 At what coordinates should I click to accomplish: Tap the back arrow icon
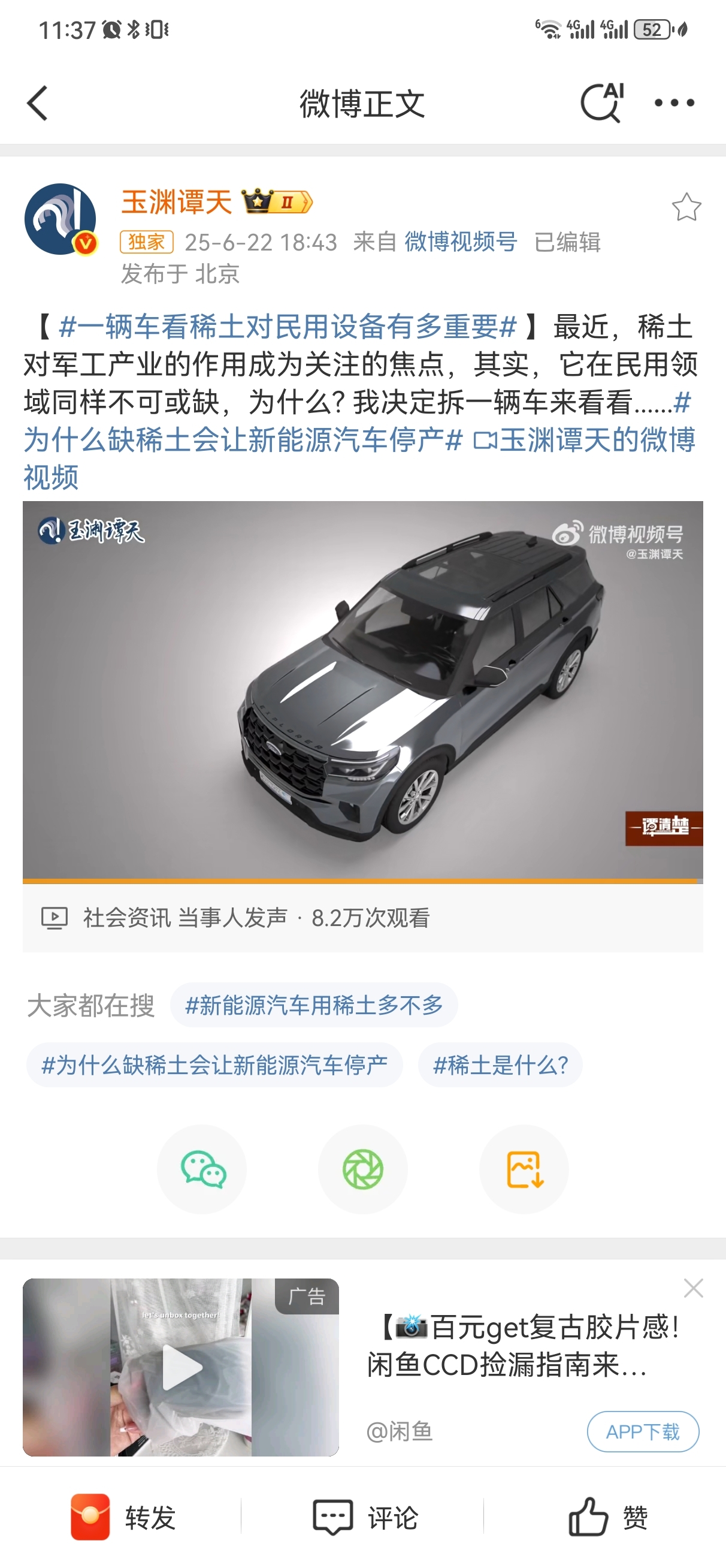coord(37,103)
